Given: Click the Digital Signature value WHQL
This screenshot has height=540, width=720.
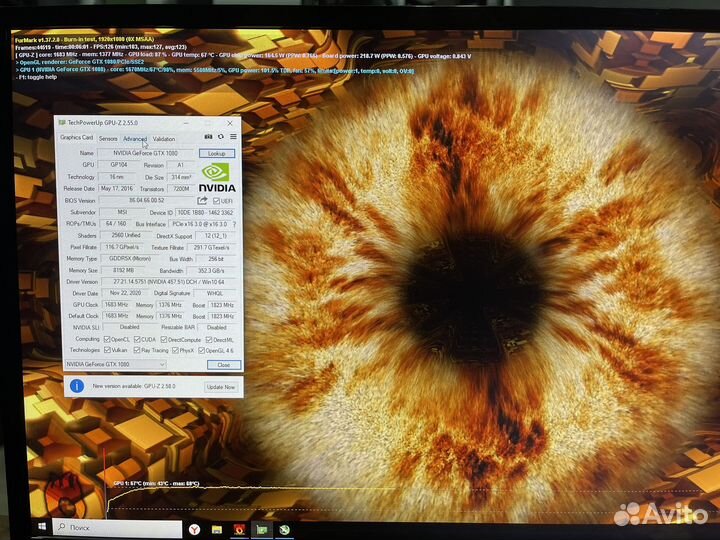Looking at the screenshot, I should [x=215, y=293].
